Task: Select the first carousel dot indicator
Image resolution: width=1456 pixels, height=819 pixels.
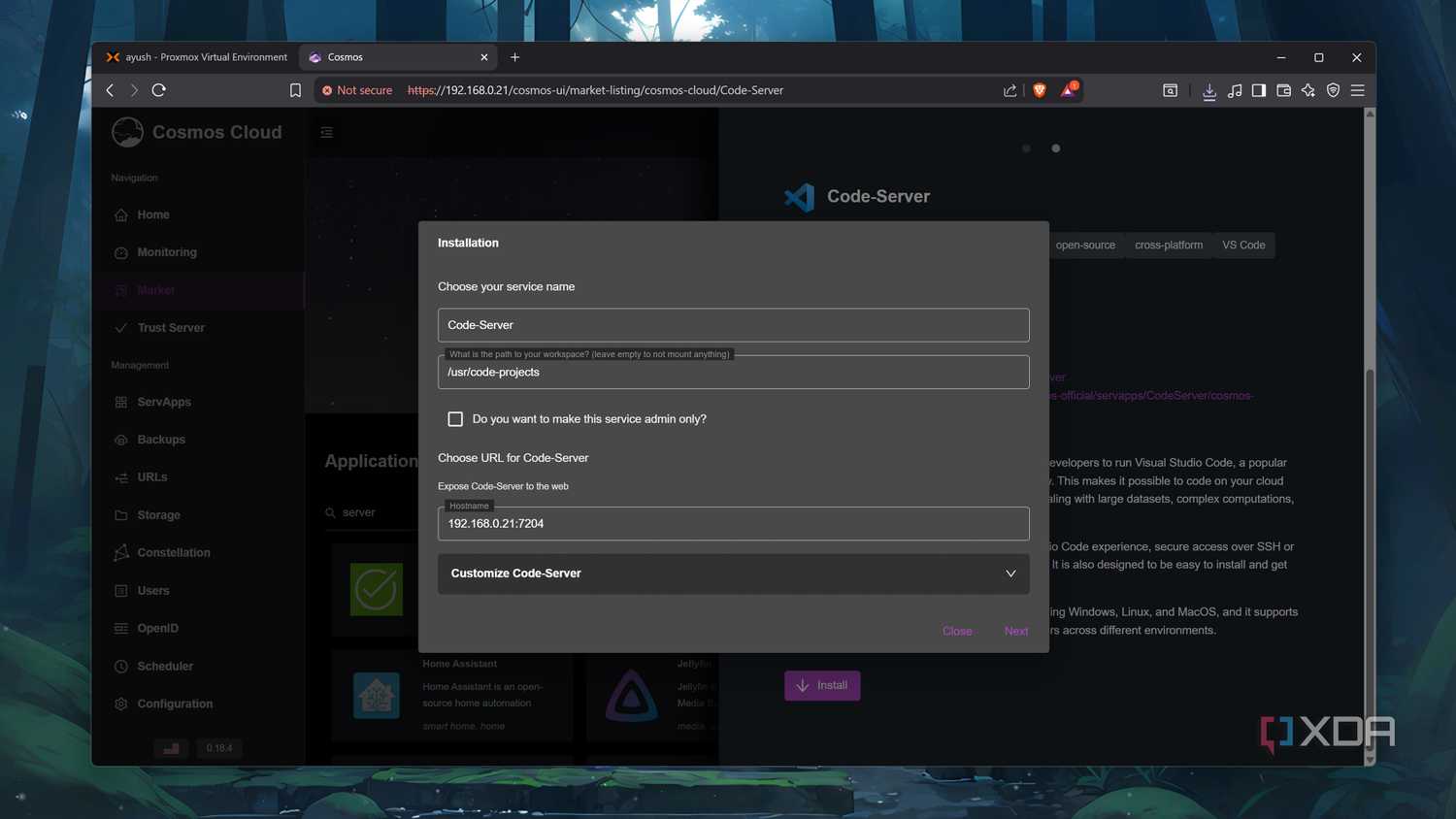Action: click(1026, 148)
